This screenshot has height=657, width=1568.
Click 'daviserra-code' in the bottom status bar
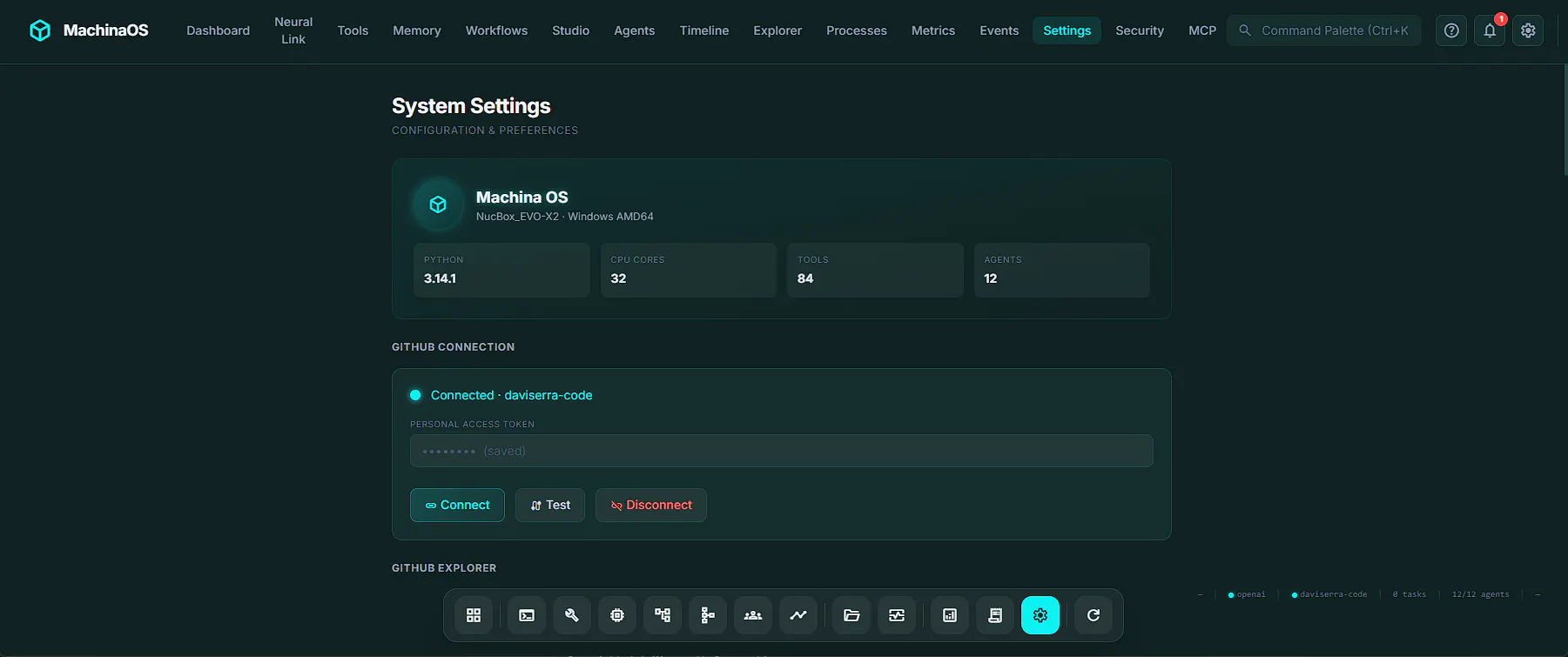point(1334,594)
